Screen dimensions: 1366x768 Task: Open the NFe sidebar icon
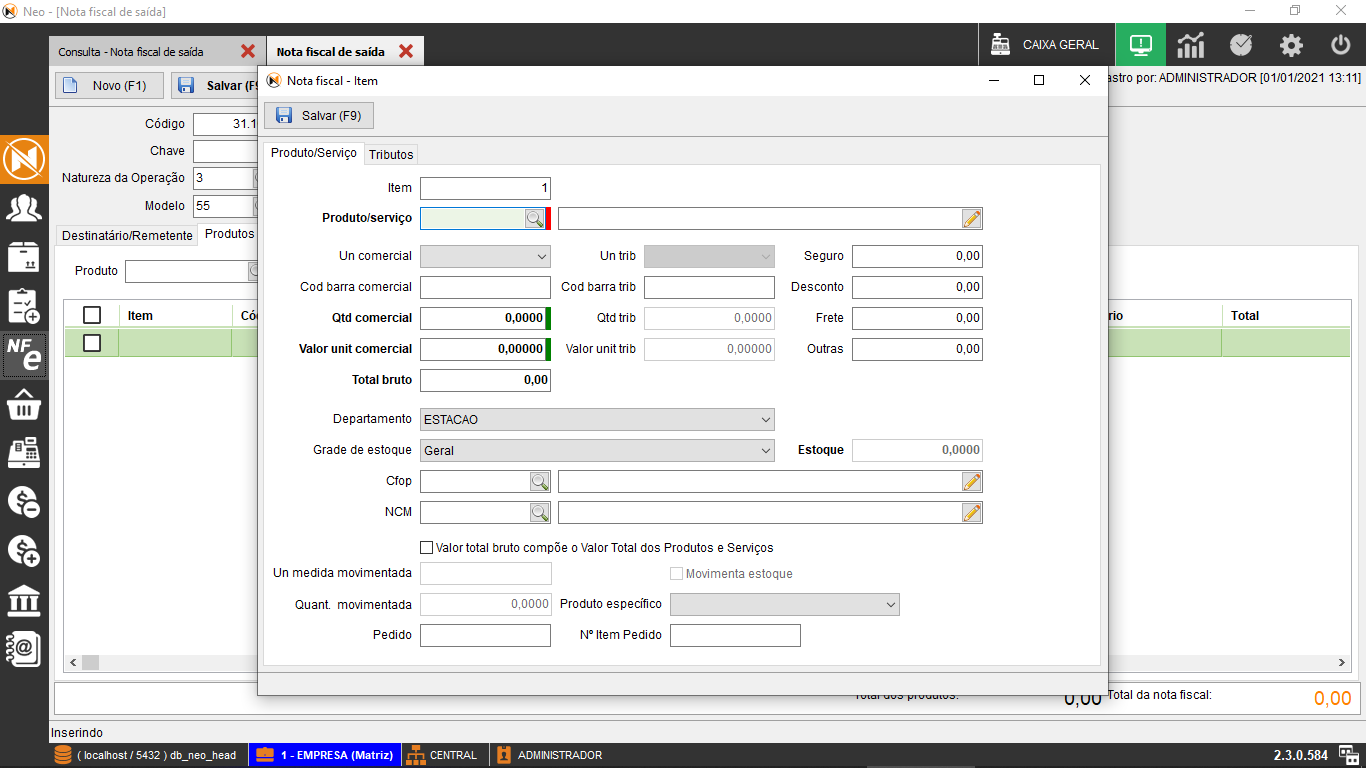point(24,355)
